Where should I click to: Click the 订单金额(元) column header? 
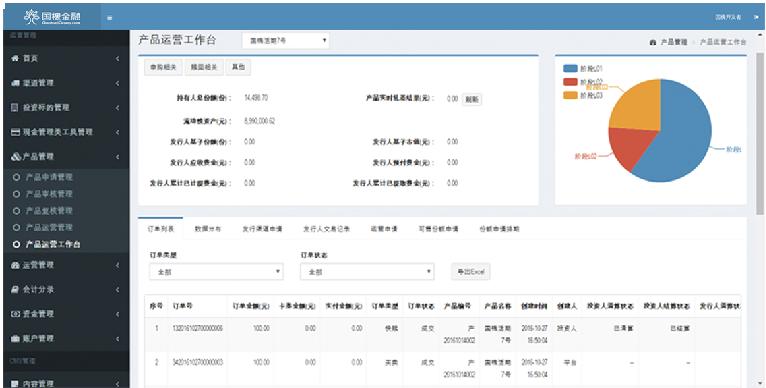[x=251, y=306]
